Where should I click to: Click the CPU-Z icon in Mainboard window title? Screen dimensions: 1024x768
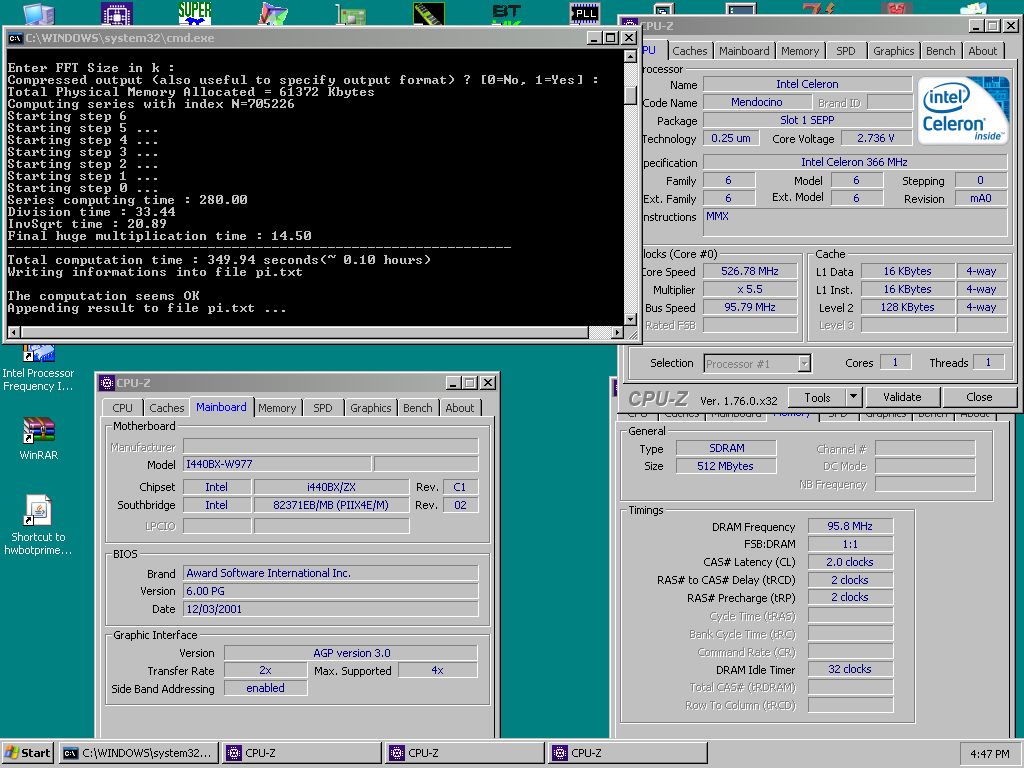pos(107,383)
